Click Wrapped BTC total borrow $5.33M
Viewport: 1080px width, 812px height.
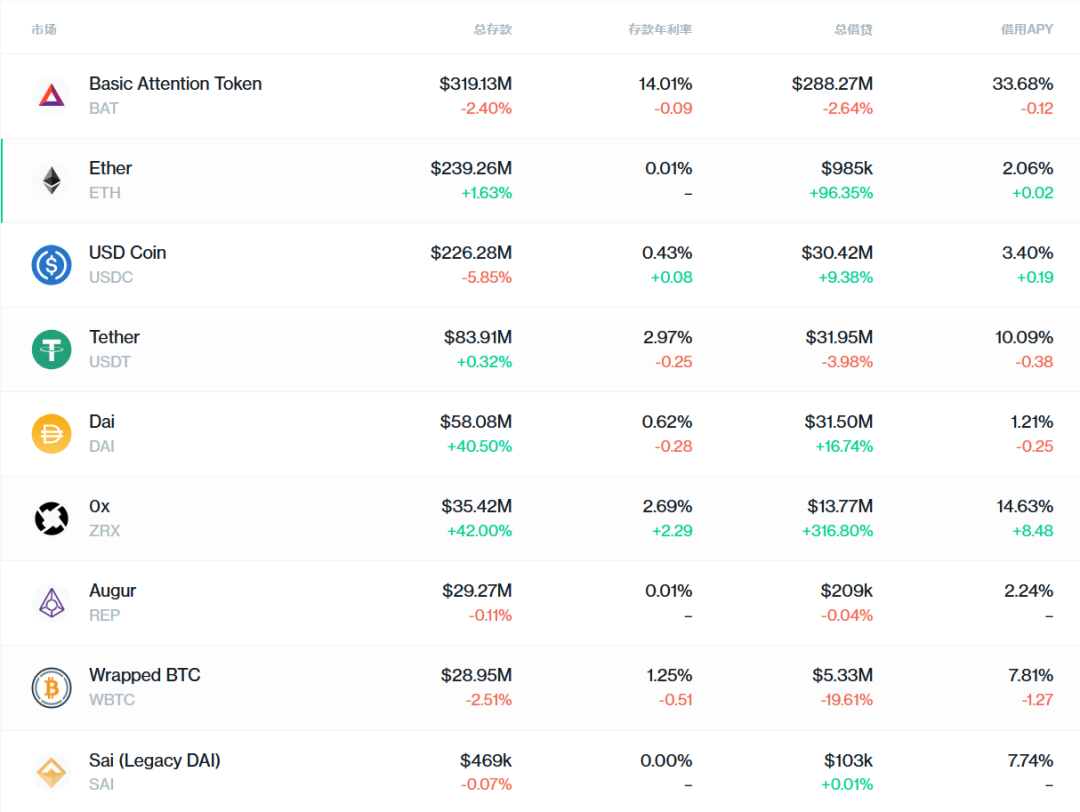842,676
